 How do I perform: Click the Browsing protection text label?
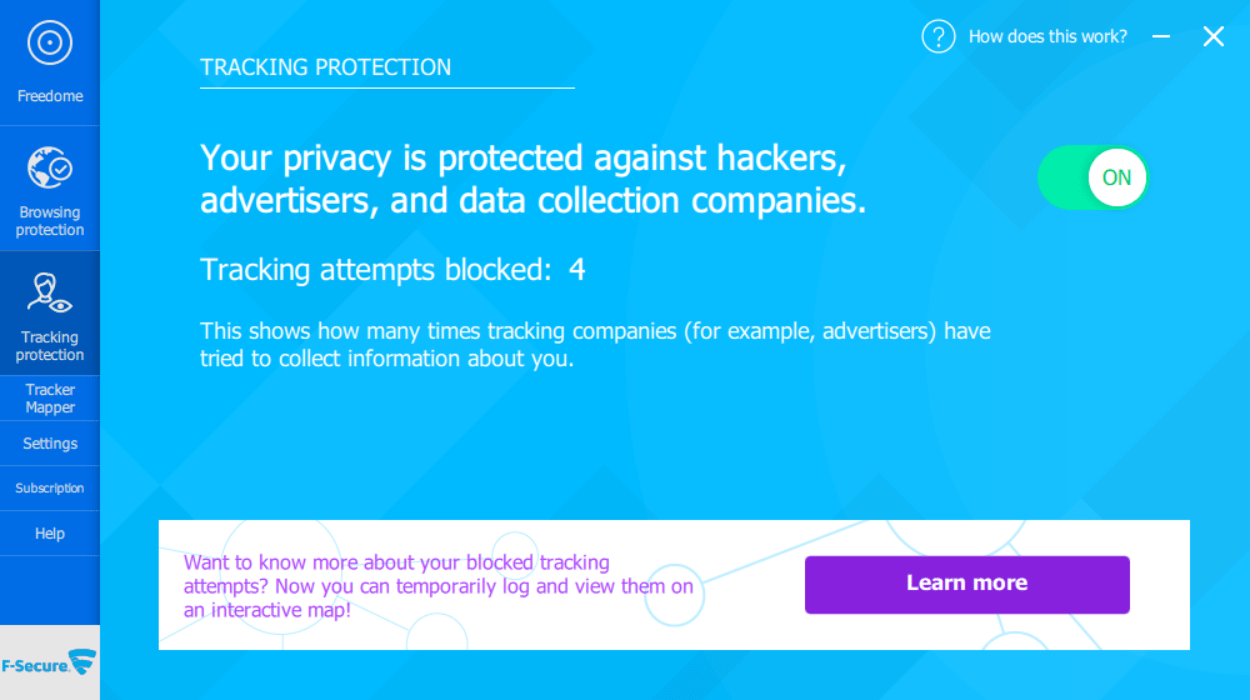click(50, 221)
